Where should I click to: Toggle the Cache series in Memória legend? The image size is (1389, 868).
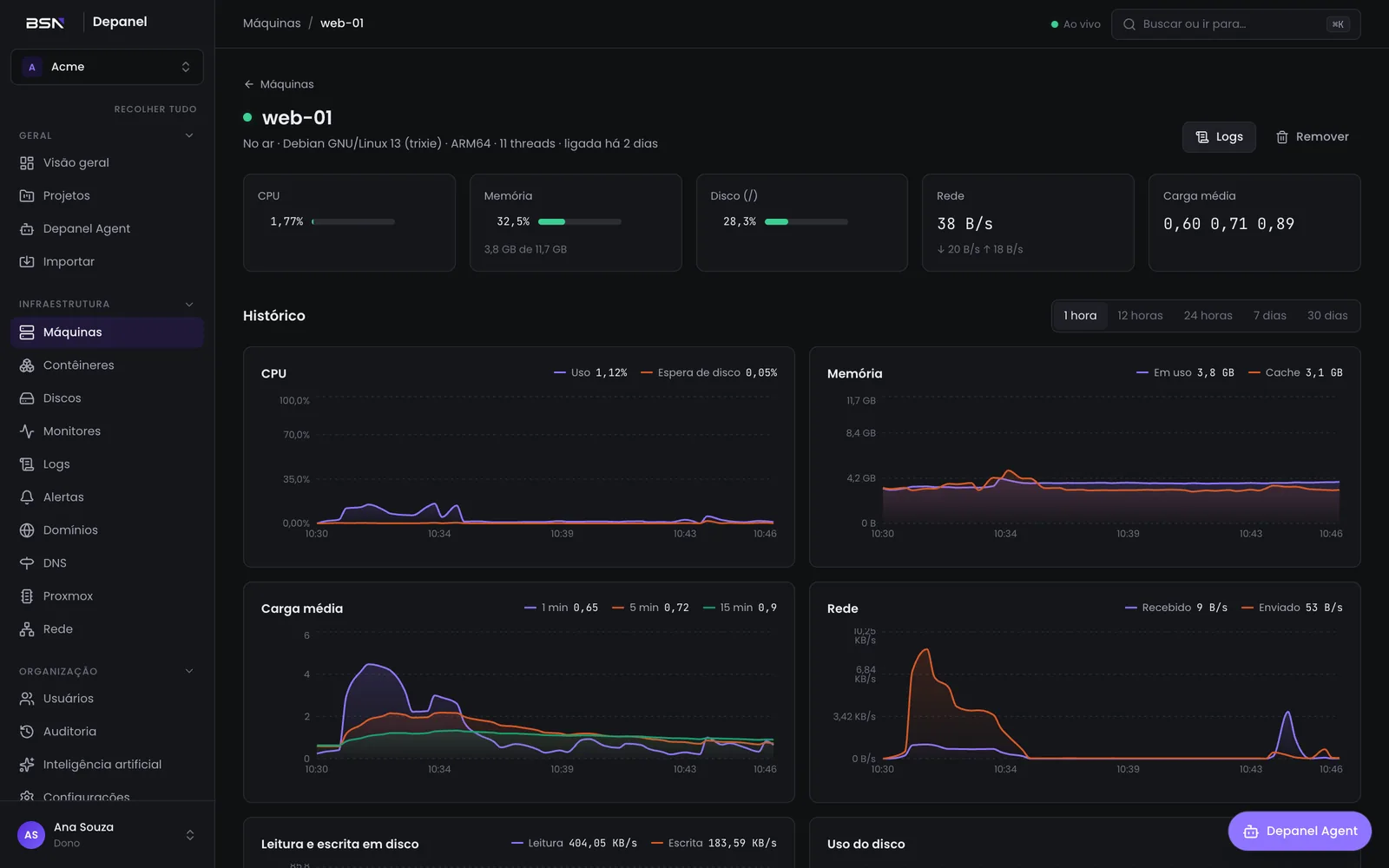(1295, 373)
